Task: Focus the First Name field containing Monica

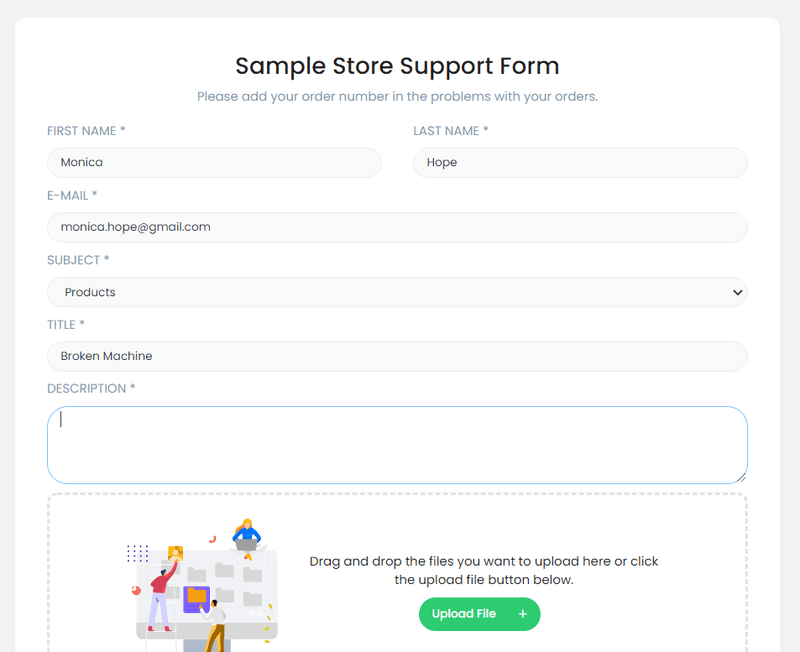Action: (x=214, y=163)
